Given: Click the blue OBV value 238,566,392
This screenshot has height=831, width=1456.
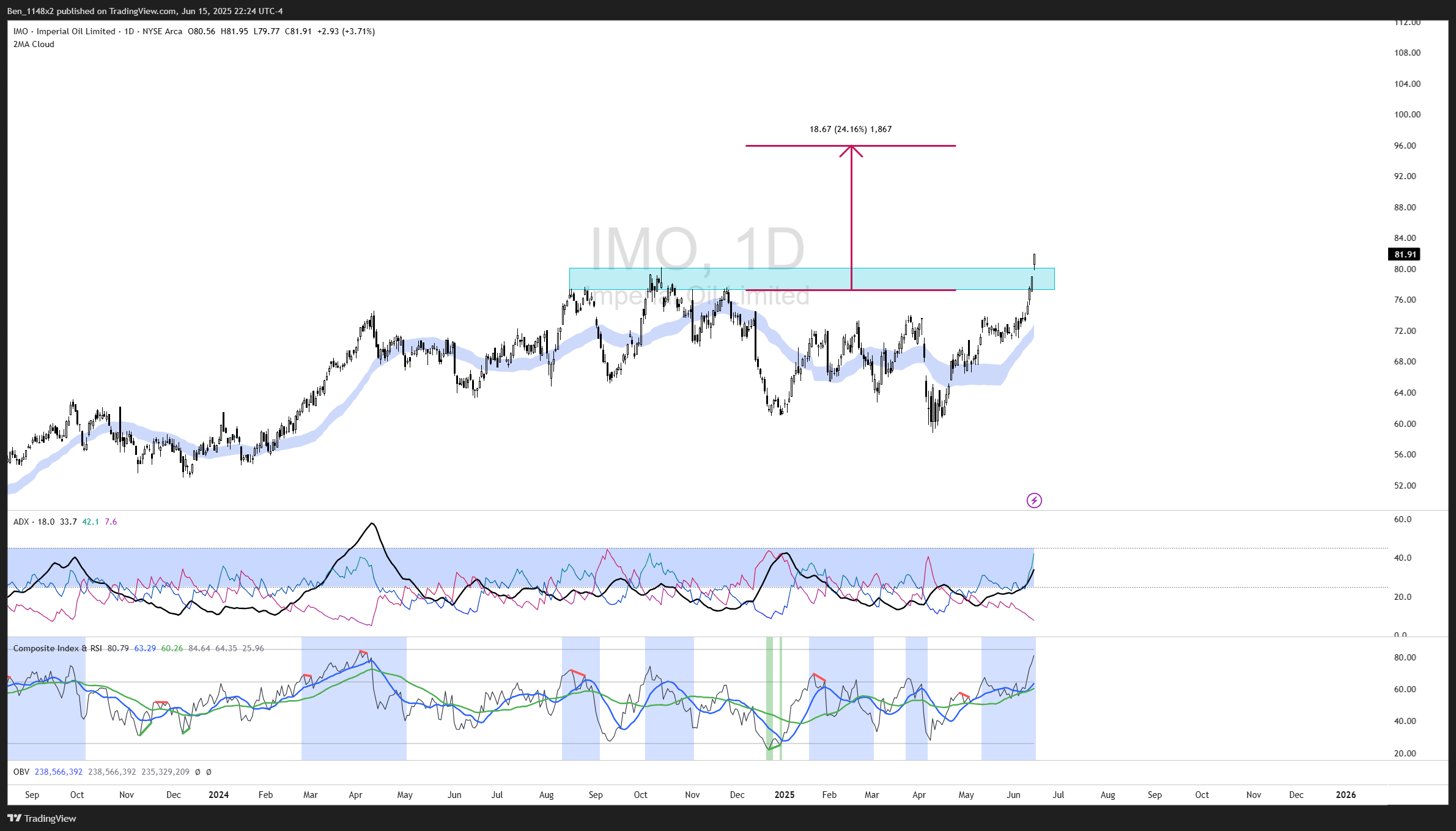Looking at the screenshot, I should pos(59,772).
